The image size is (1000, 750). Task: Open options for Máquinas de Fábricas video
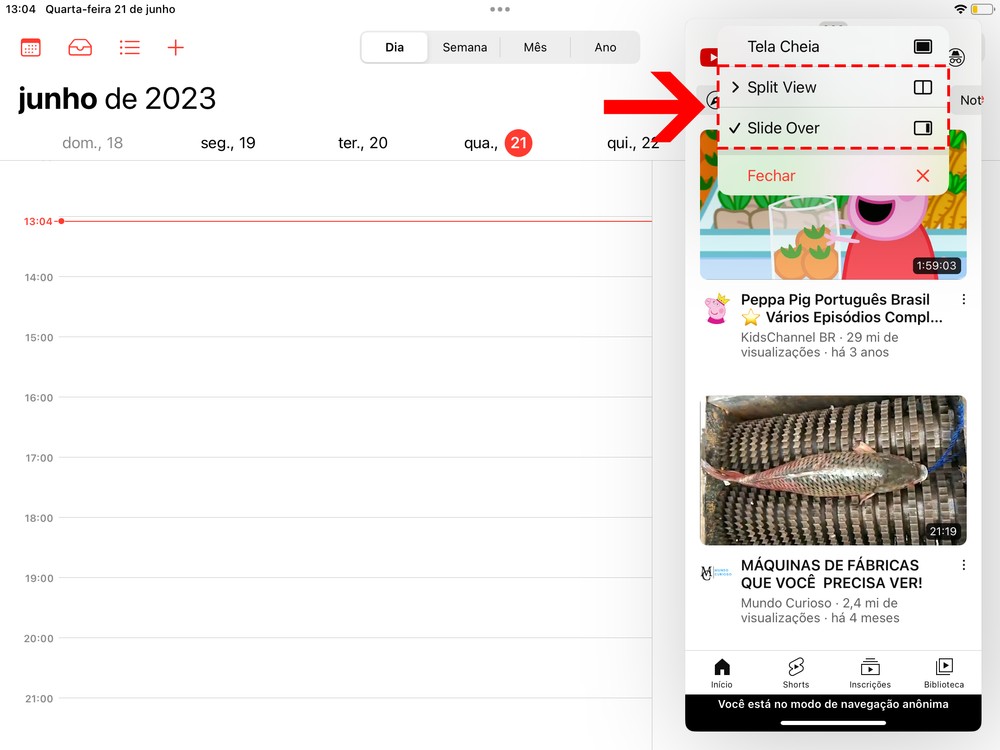tap(964, 566)
